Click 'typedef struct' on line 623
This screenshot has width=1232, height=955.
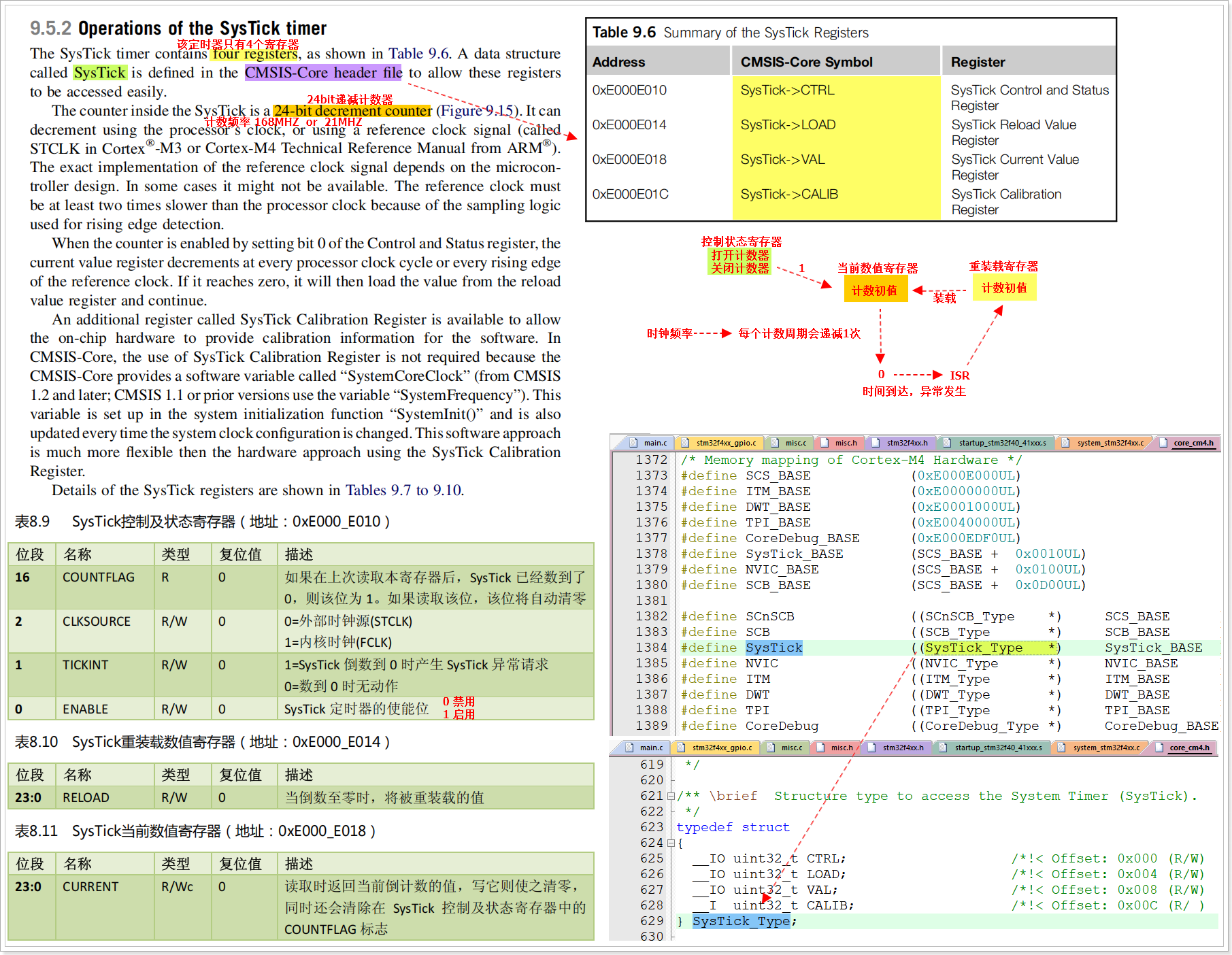click(733, 827)
